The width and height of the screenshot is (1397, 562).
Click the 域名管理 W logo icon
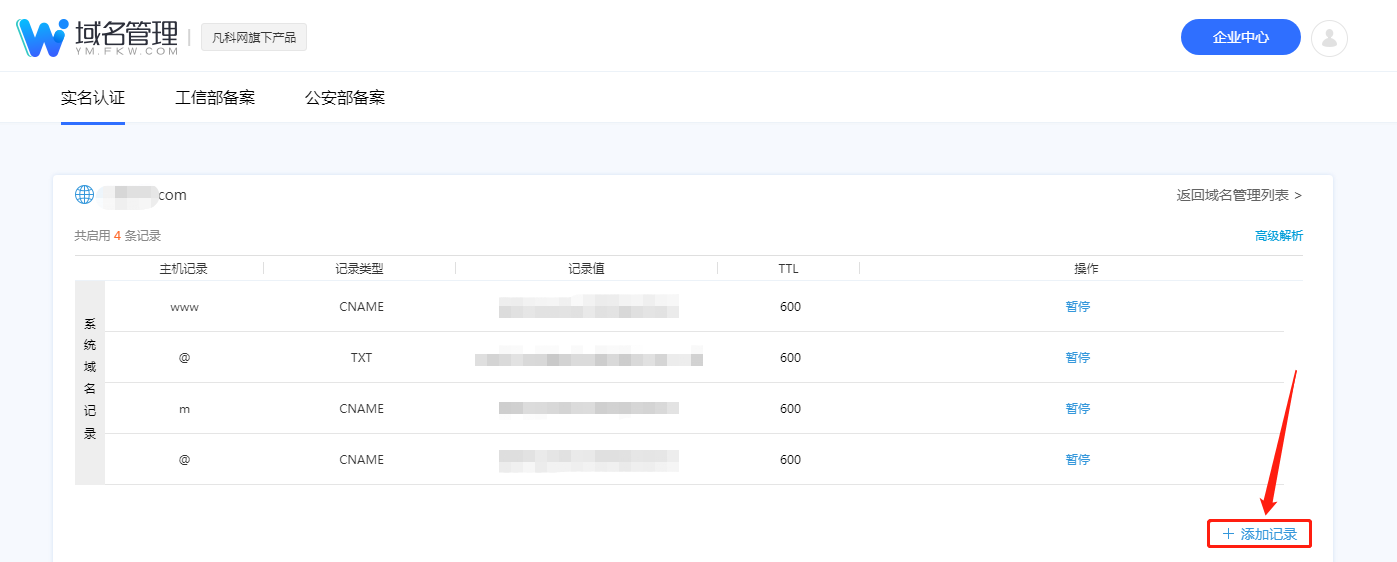[x=42, y=37]
